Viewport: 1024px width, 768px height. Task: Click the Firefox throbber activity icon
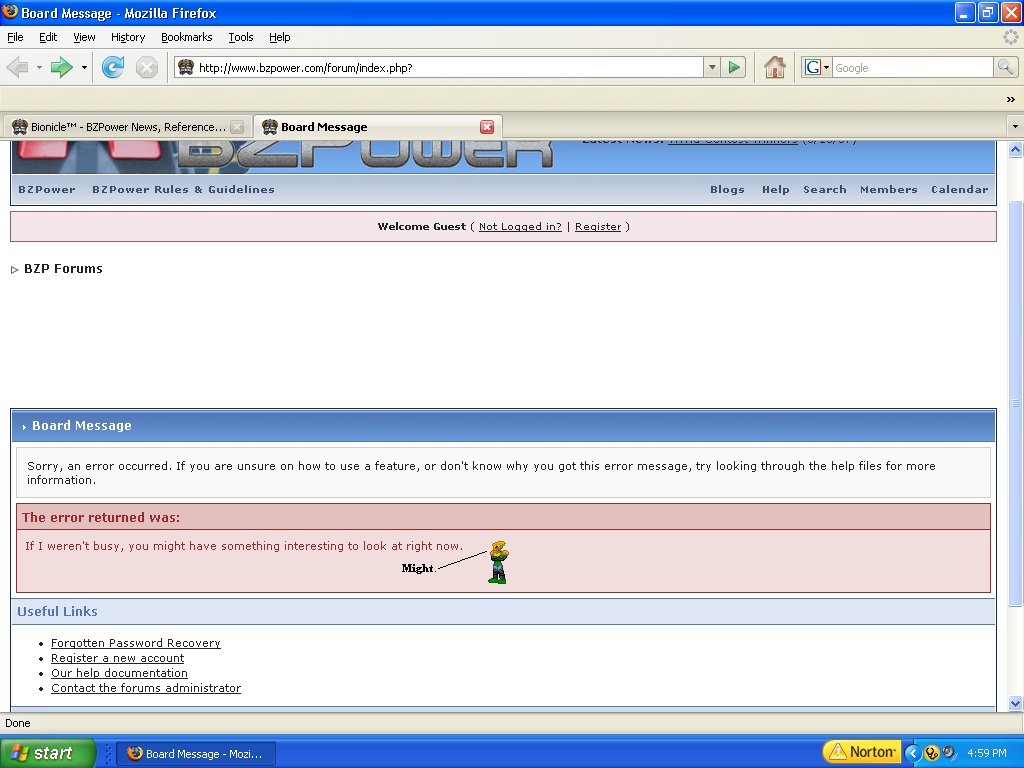(x=1010, y=37)
